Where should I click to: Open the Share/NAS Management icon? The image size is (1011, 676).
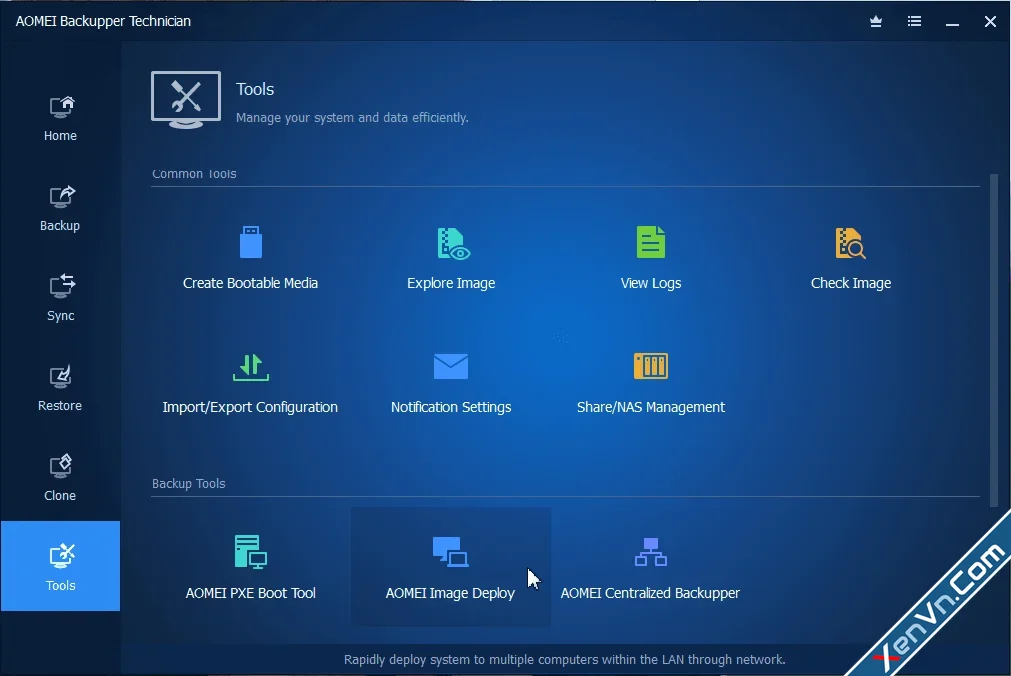coord(651,366)
